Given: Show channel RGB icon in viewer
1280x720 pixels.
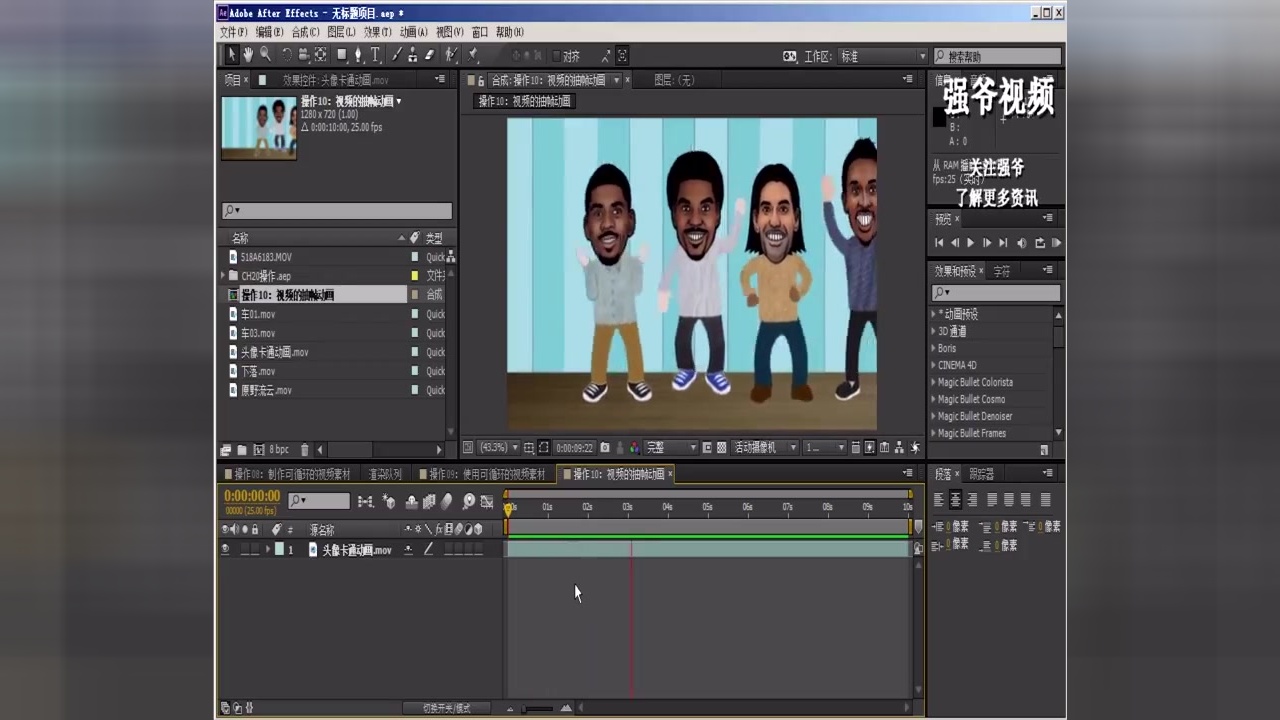Looking at the screenshot, I should pos(634,448).
